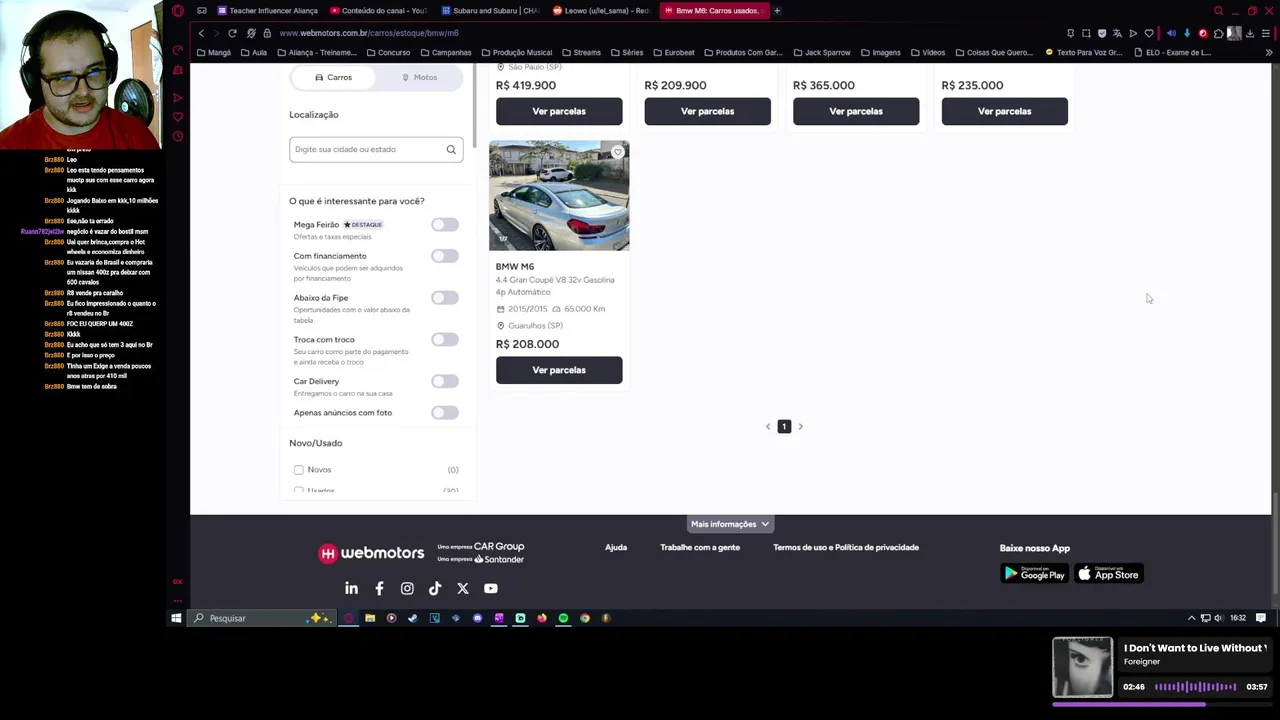
Task: Switch to Leowo Reddit tab
Action: coord(601,11)
